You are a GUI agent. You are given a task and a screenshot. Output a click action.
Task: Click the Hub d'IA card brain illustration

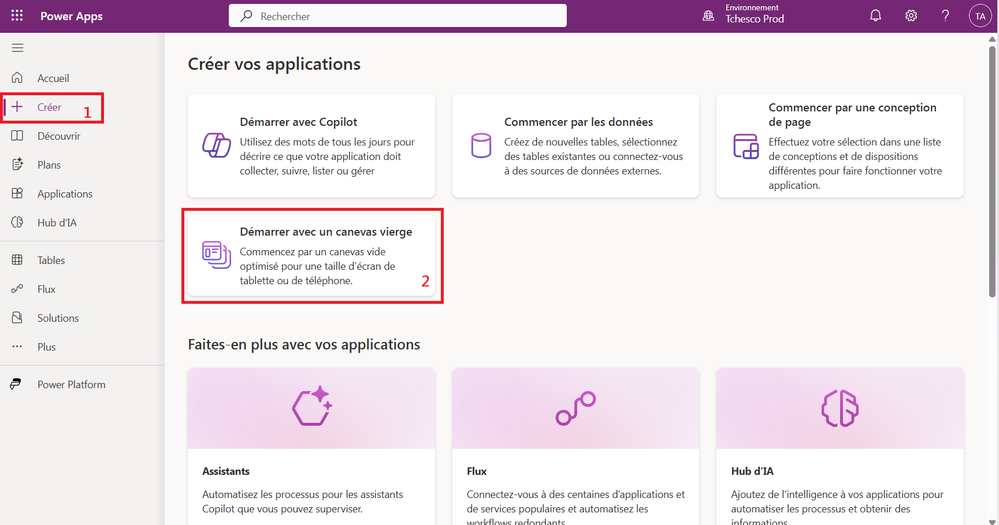[x=840, y=408]
